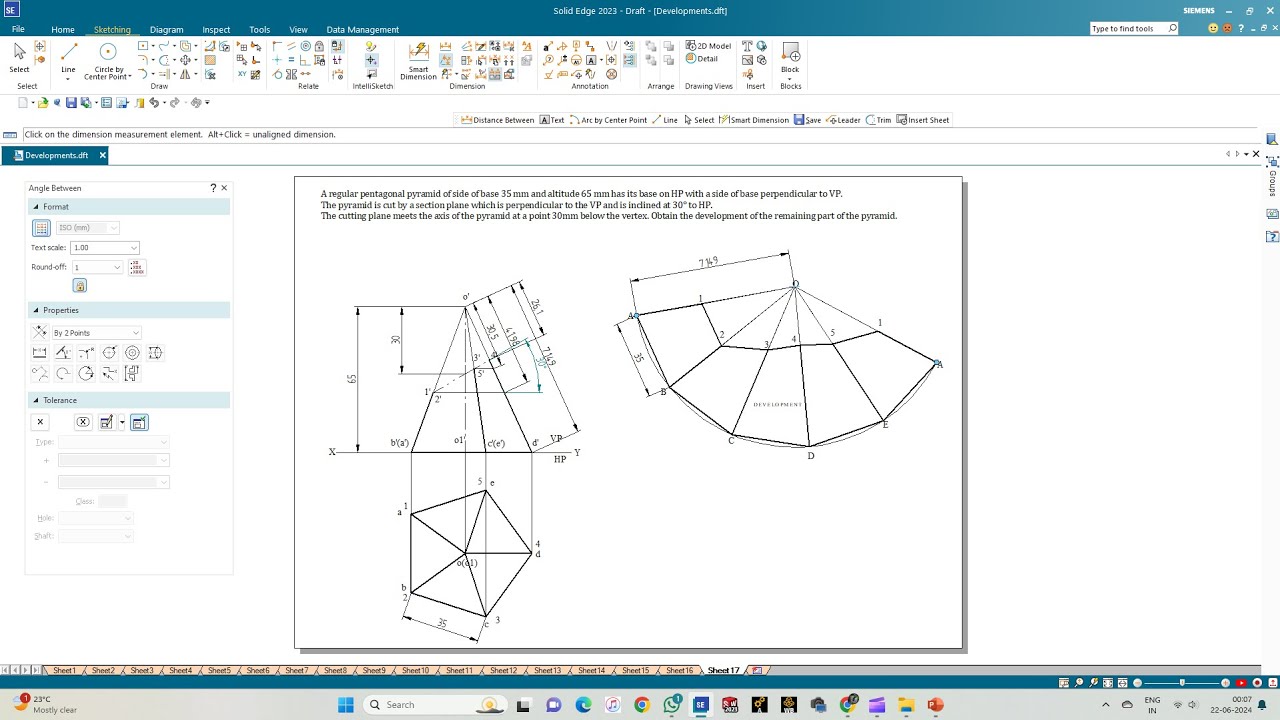
Task: Open the Block tool in Blocks group
Action: point(790,56)
